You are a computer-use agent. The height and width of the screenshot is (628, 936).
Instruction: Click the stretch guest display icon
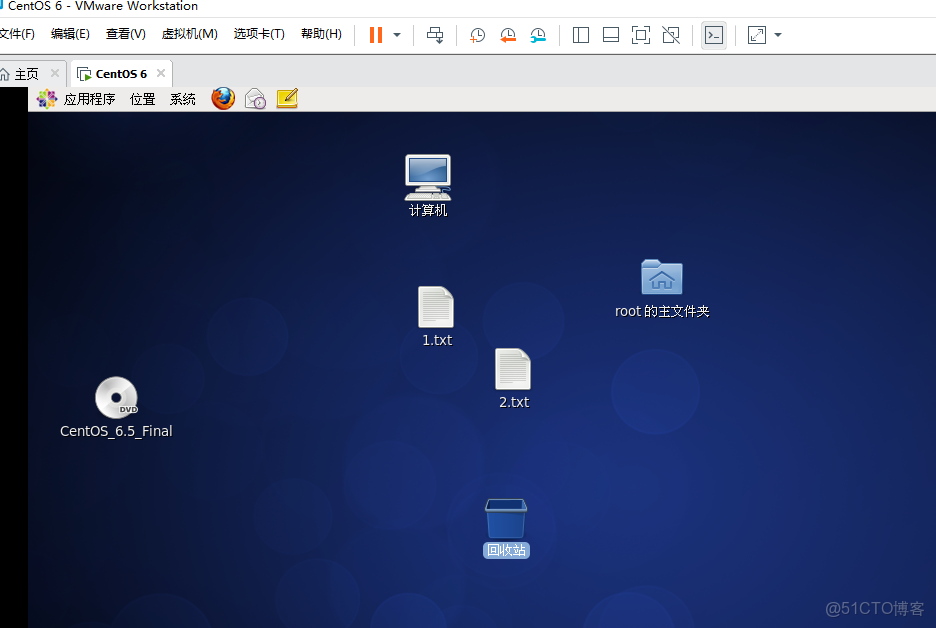click(757, 35)
